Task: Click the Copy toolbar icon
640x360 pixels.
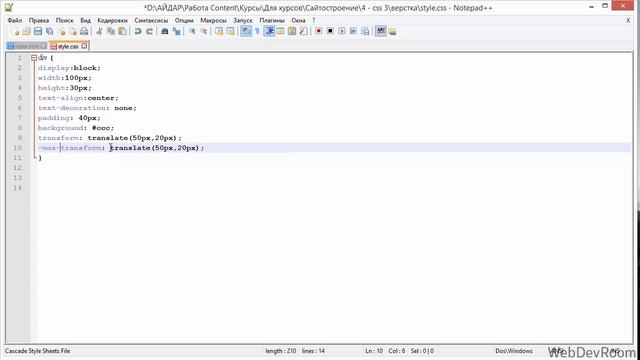Action: pos(111,31)
